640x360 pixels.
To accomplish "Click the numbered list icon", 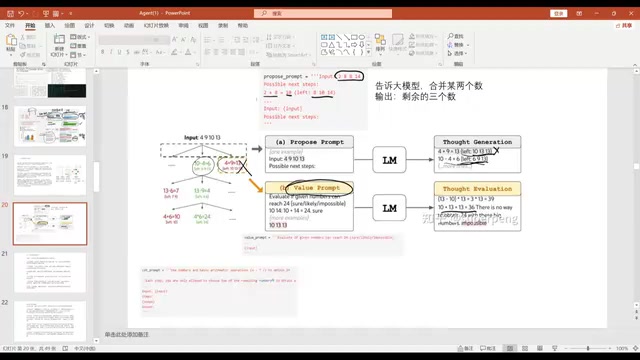I will click(x=221, y=40).
